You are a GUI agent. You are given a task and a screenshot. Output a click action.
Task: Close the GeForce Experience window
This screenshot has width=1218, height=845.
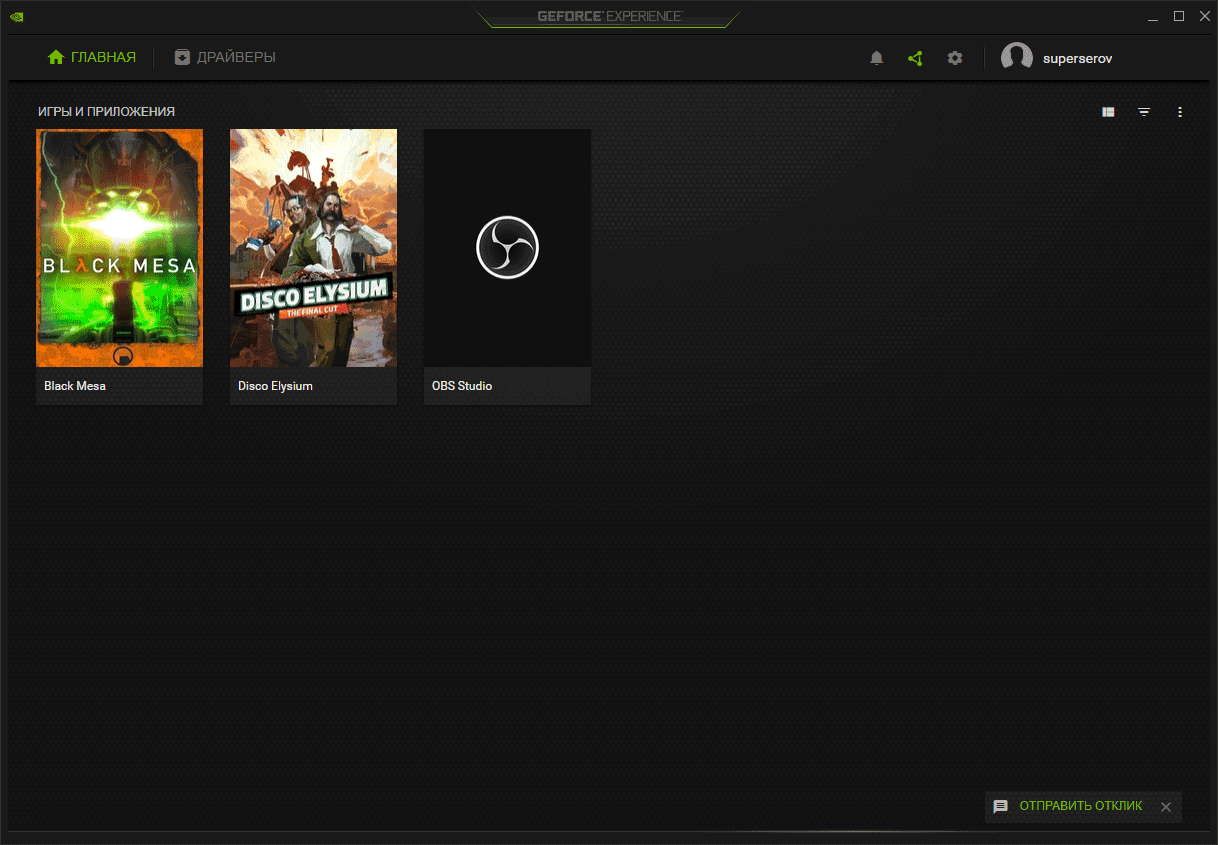tap(1204, 16)
